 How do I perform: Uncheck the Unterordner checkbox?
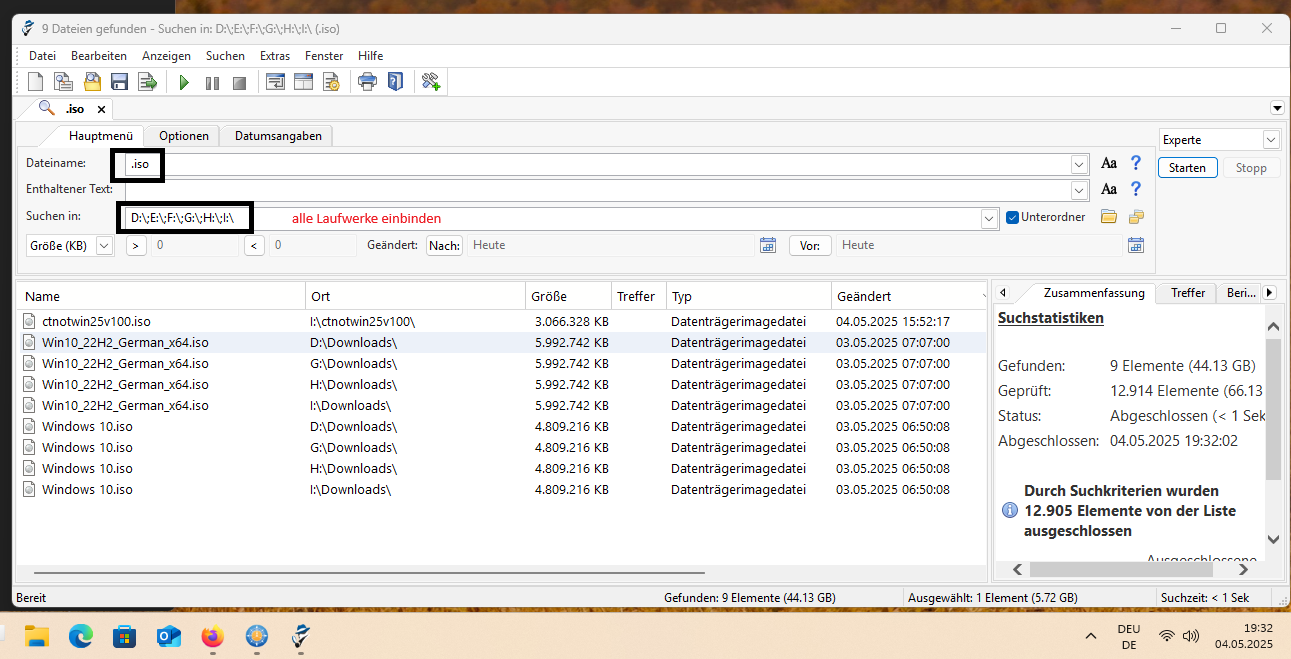click(1012, 217)
